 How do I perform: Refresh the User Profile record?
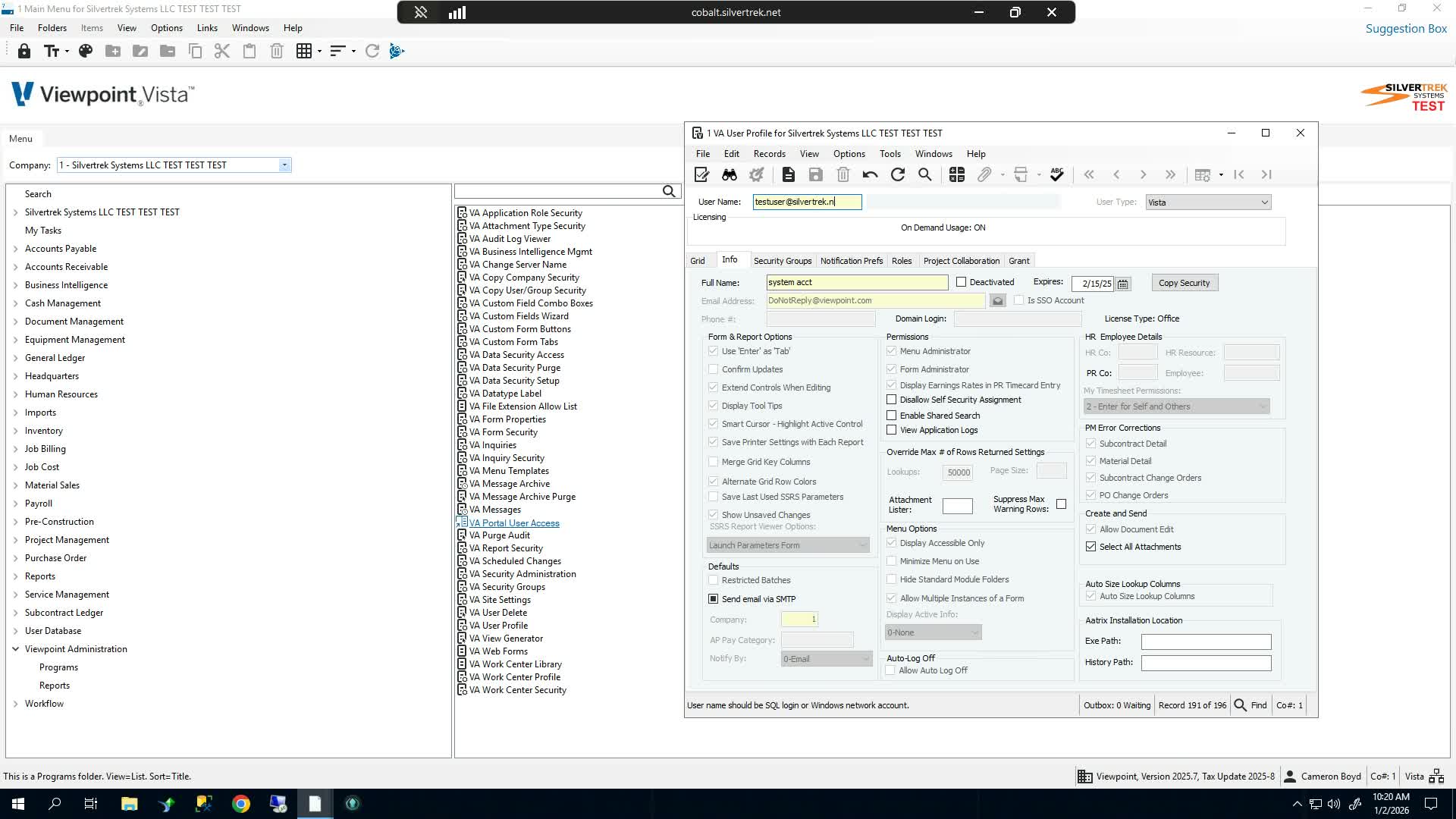click(898, 174)
